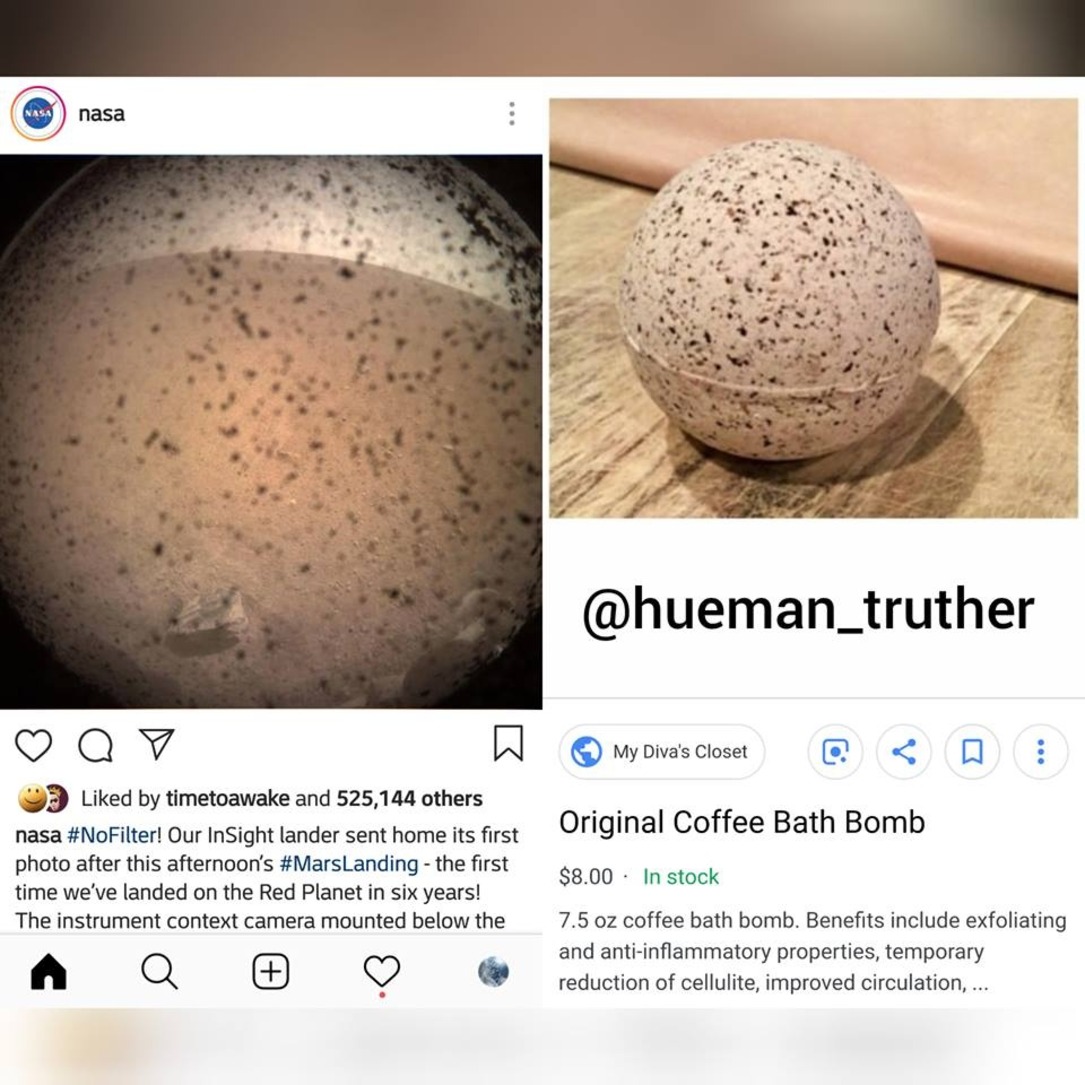Open your profile from the bottom avatar

coord(493,972)
